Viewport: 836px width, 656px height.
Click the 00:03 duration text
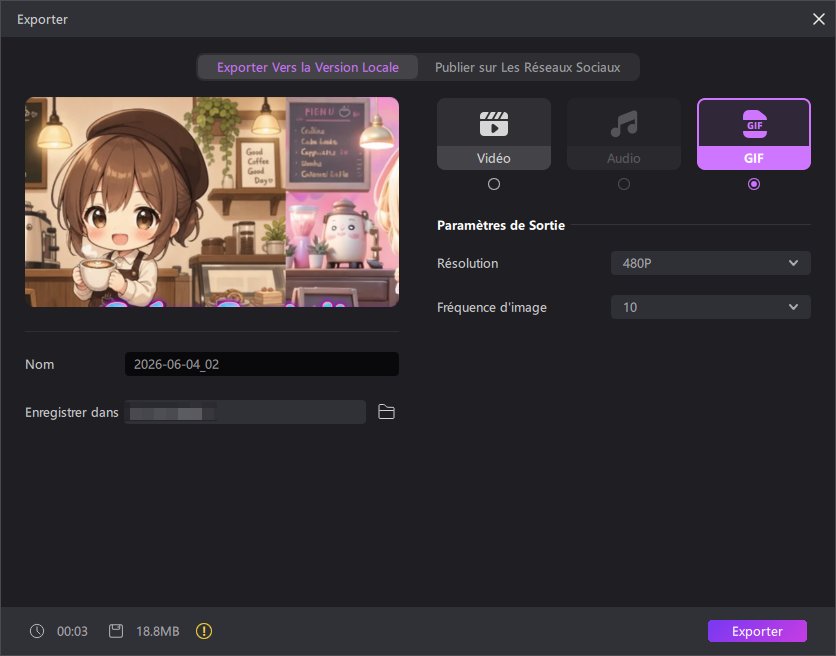[72, 631]
